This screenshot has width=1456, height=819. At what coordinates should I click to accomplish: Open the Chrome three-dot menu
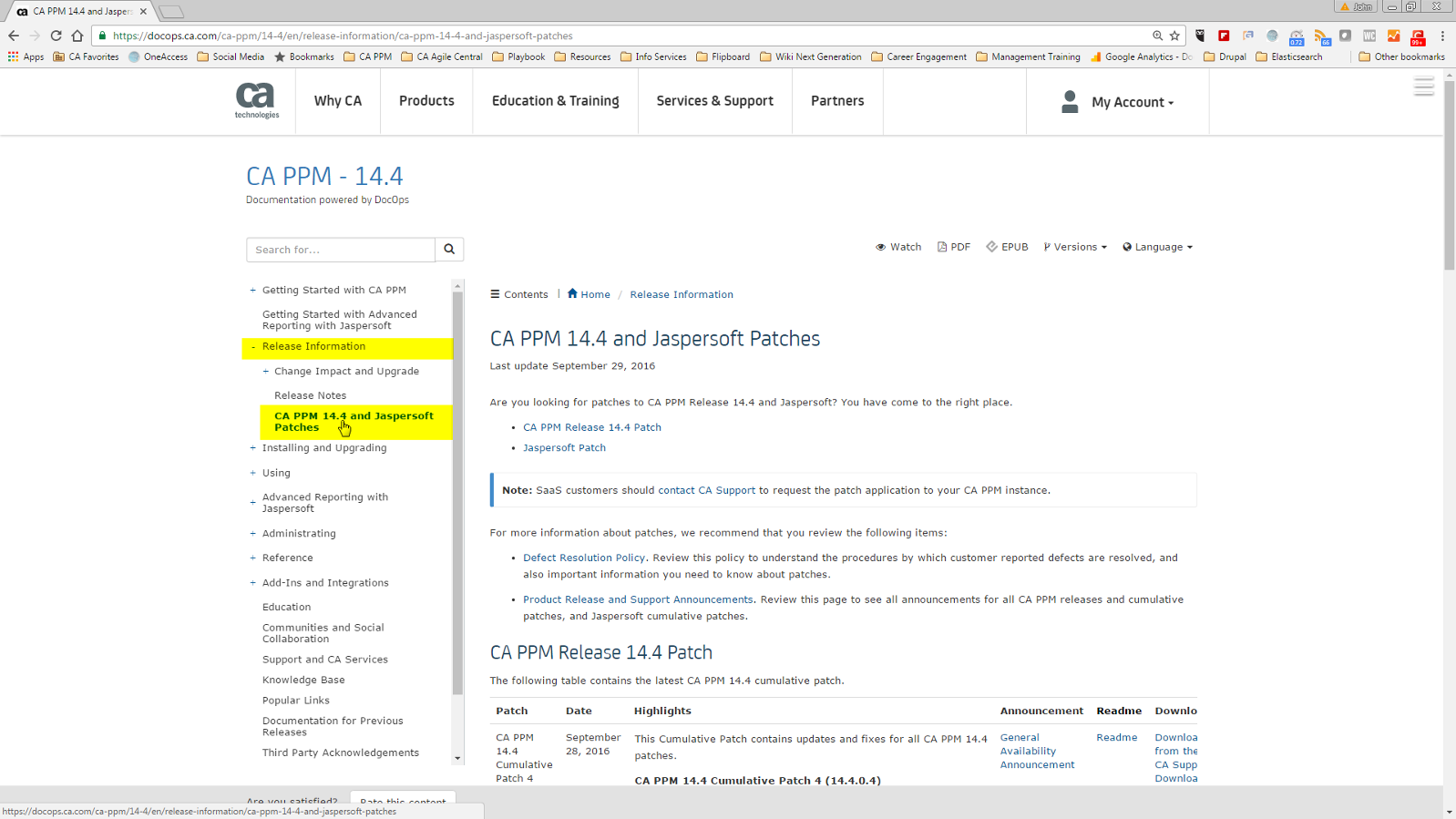pyautogui.click(x=1442, y=36)
